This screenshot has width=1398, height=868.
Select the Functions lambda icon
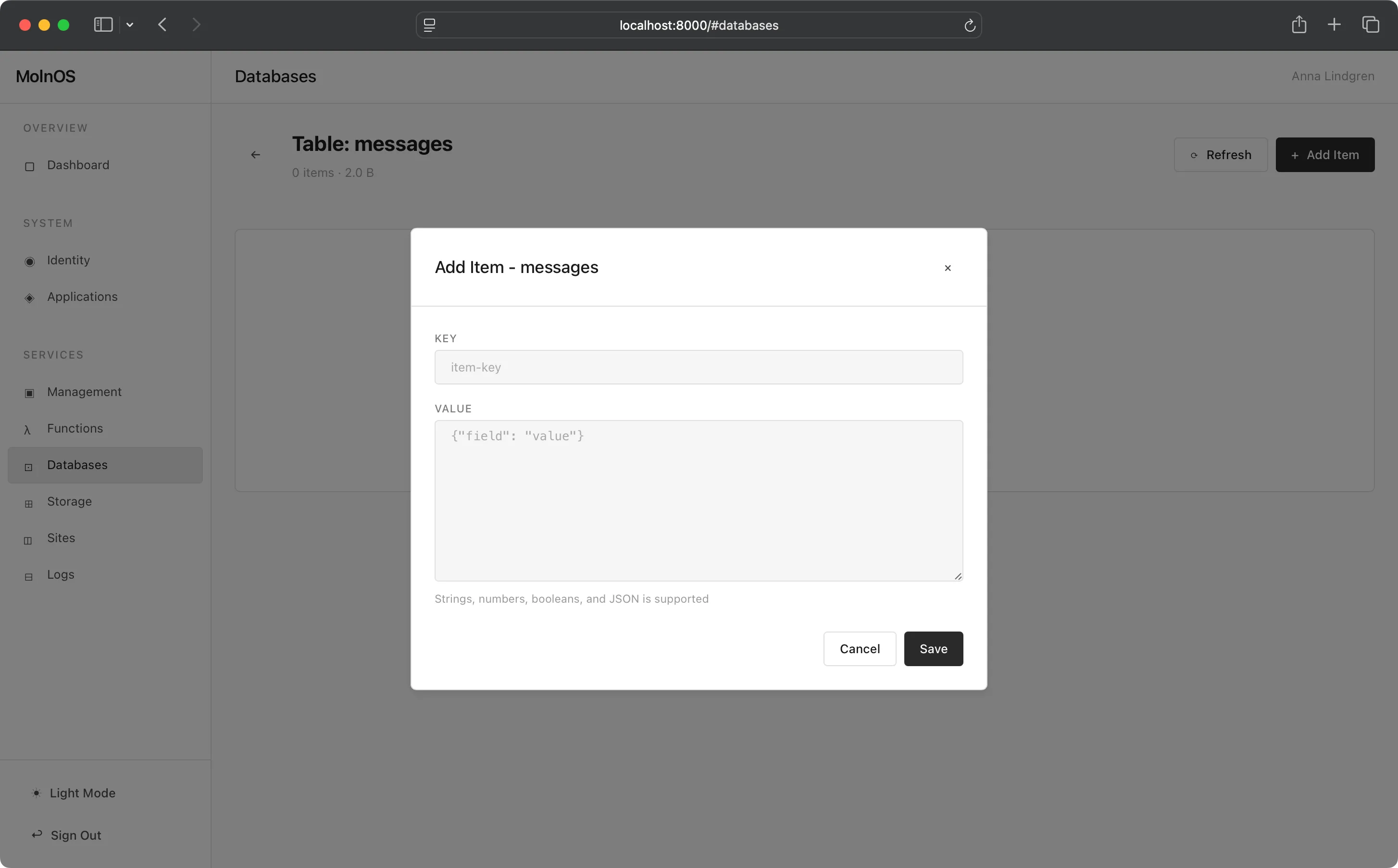[x=29, y=429]
